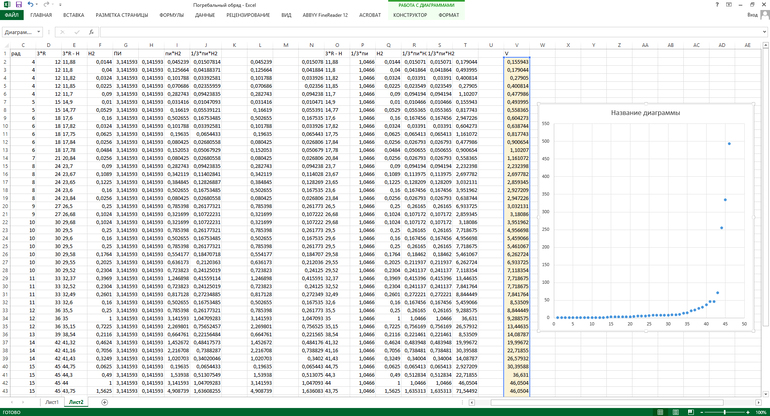770x416 pixels.
Task: Click the Excel application icon
Action: (7, 4)
